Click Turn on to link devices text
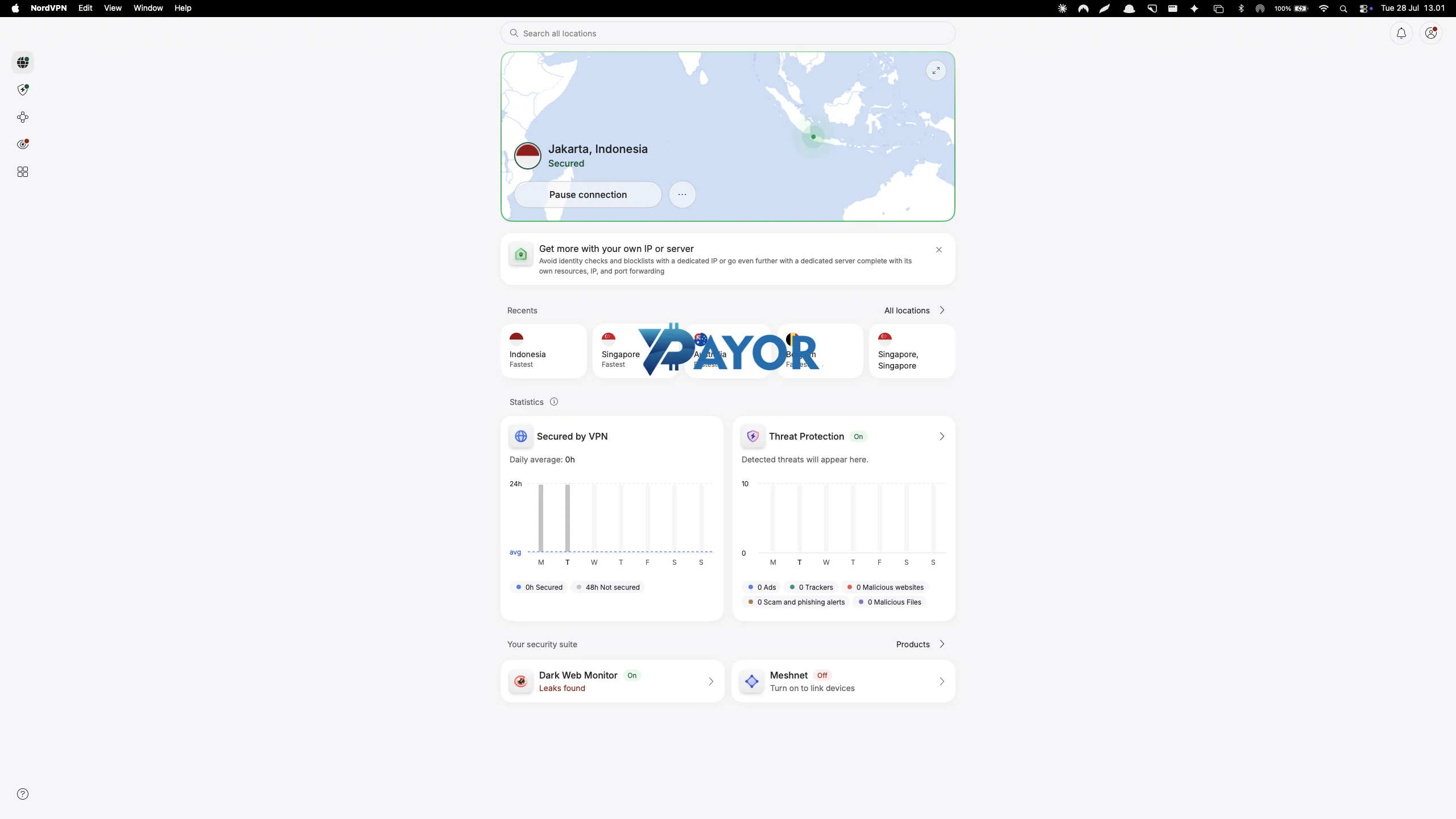The width and height of the screenshot is (1456, 819). pyautogui.click(x=812, y=688)
